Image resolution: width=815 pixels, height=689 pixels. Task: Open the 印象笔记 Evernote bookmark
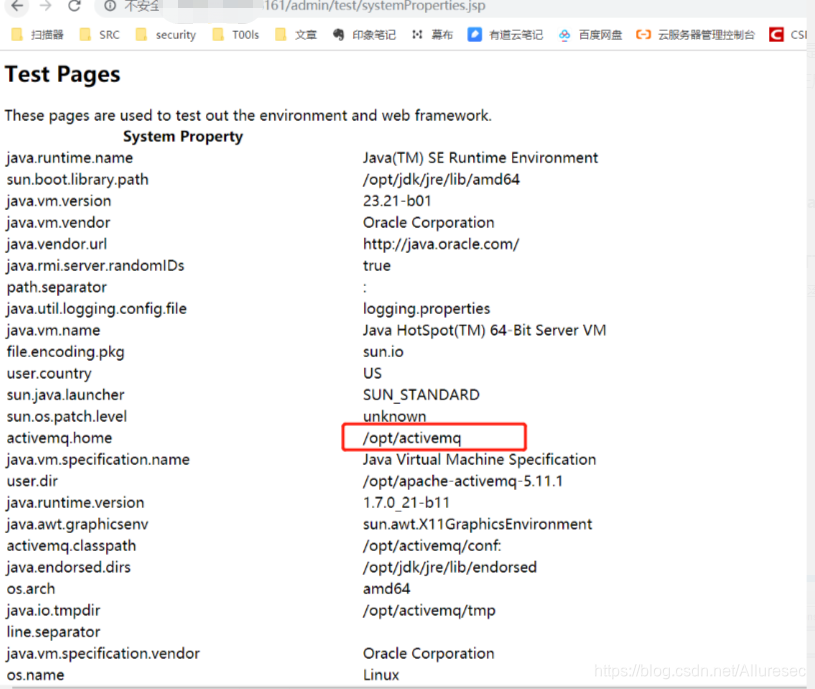coord(364,35)
